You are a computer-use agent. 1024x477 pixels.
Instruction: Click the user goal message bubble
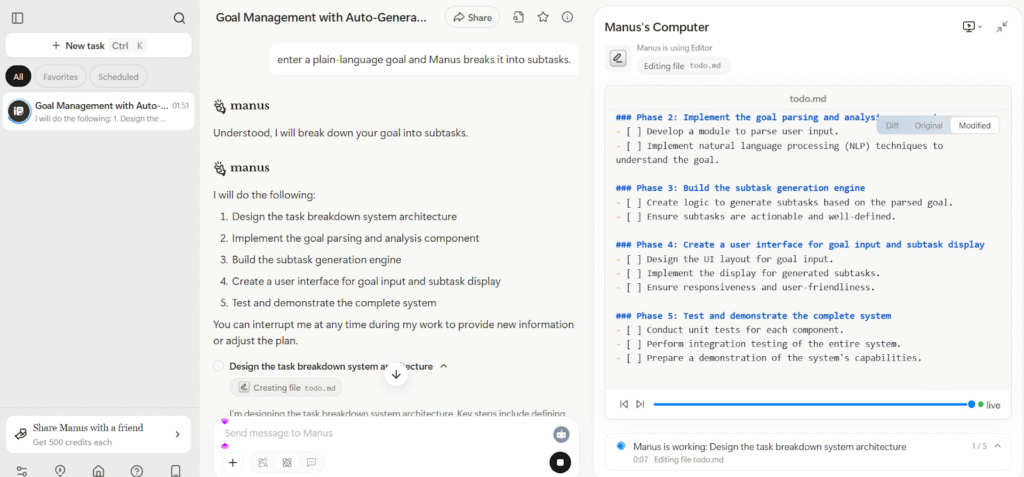point(424,59)
